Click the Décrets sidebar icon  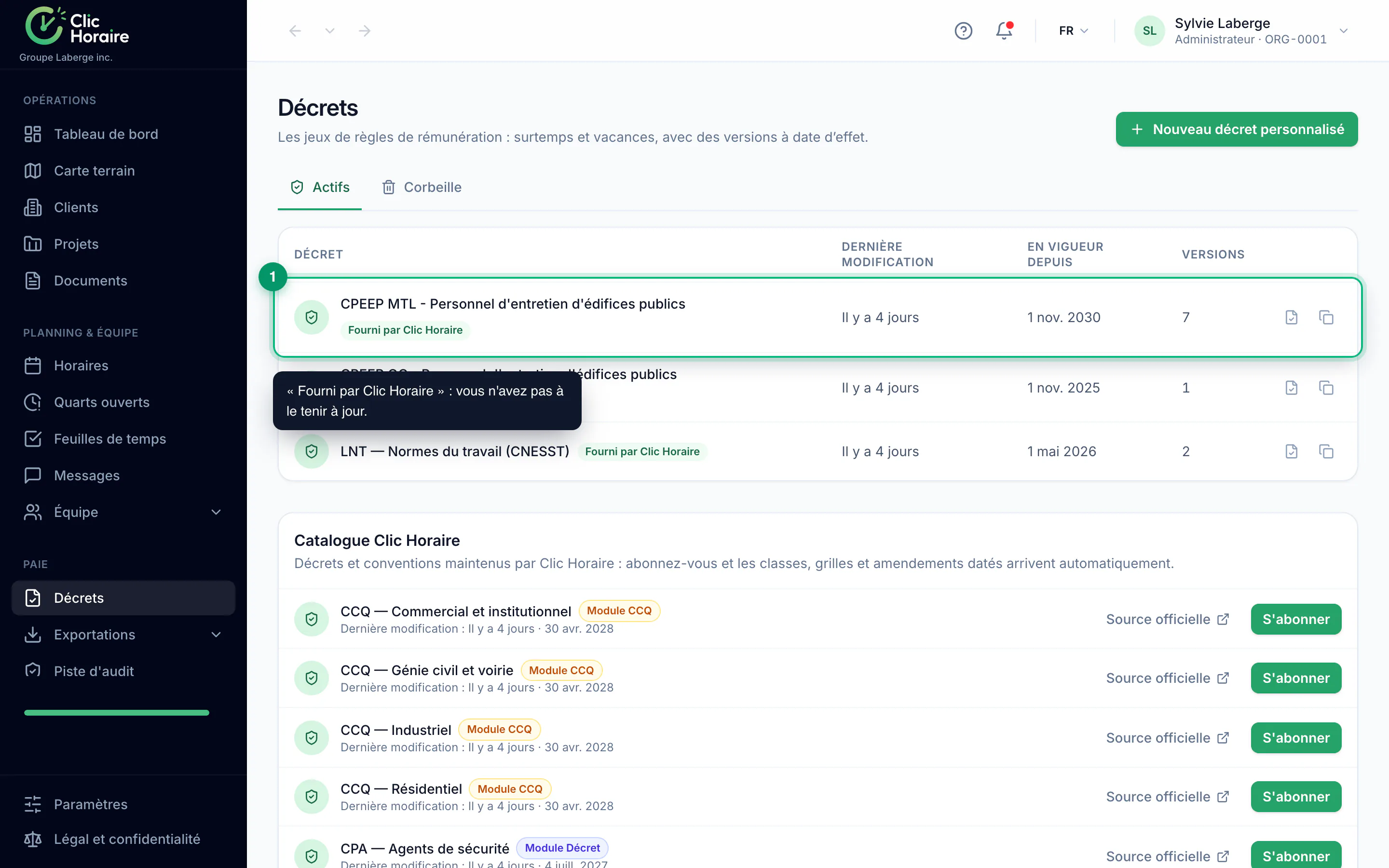click(x=33, y=597)
